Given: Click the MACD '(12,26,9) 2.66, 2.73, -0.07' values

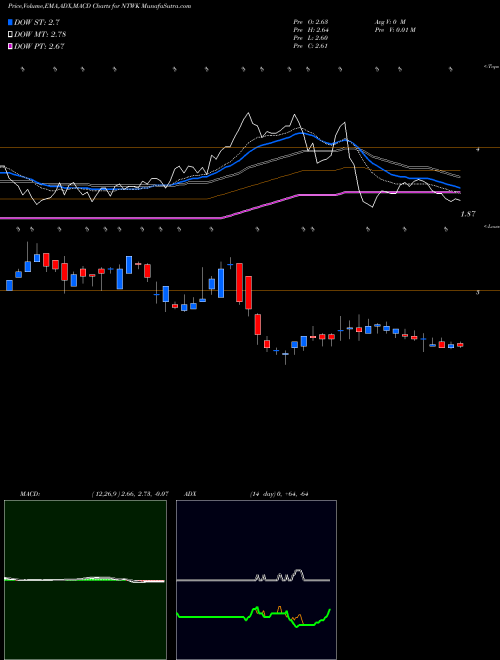Looking at the screenshot, I should pyautogui.click(x=130, y=494).
